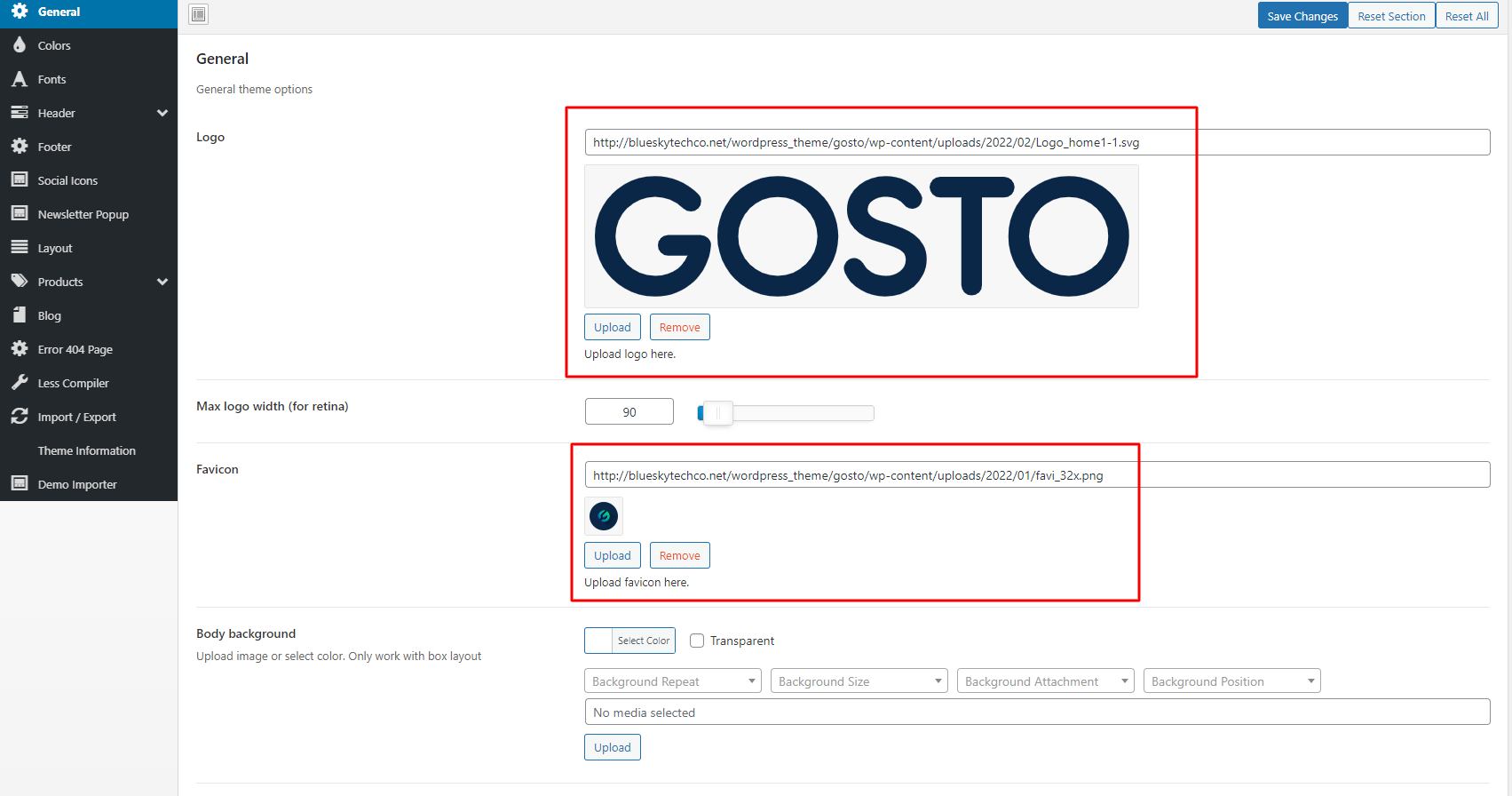
Task: Click Remove button under the favicon
Action: pyautogui.click(x=680, y=555)
